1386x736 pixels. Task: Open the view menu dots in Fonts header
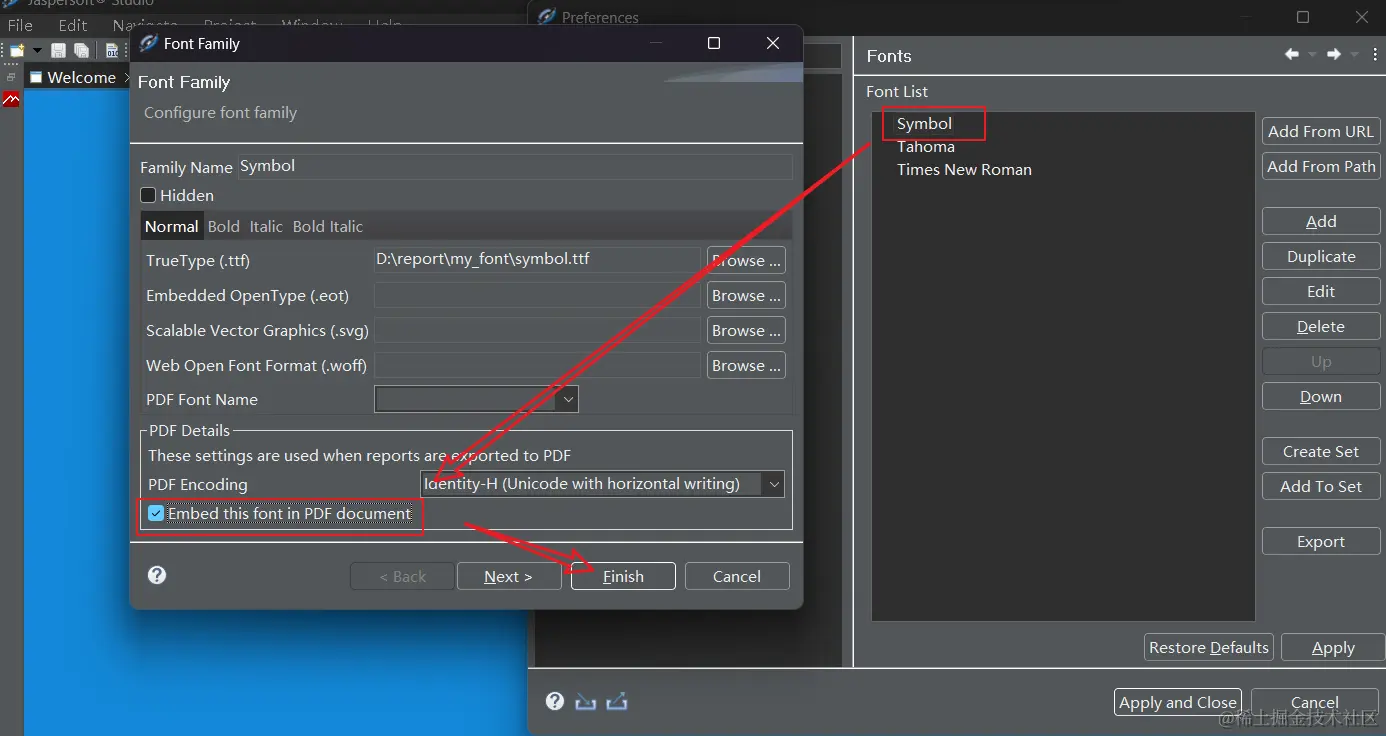[1373, 55]
